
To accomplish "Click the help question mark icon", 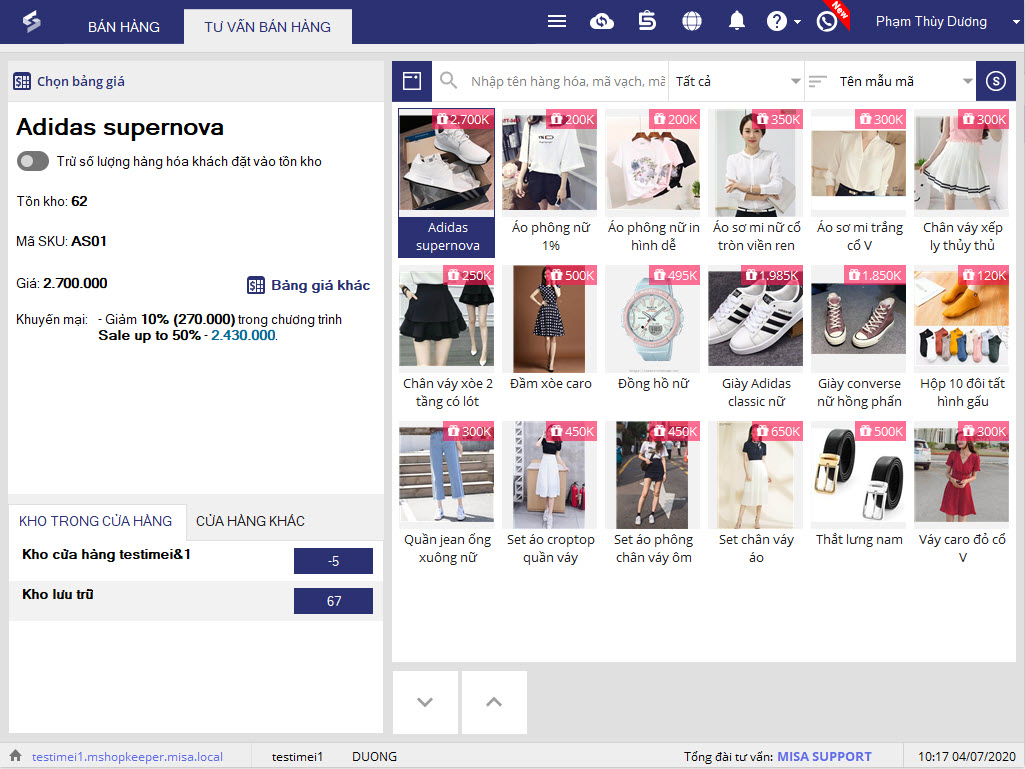I will point(777,22).
